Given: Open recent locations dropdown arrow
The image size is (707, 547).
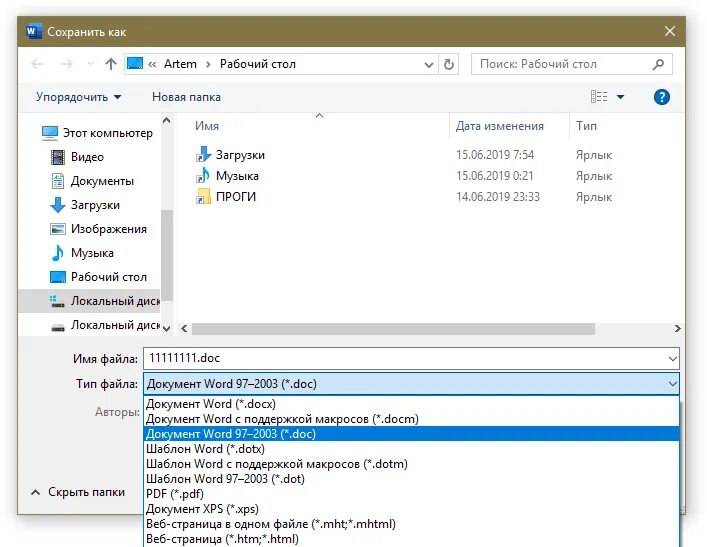Looking at the screenshot, I should [91, 64].
